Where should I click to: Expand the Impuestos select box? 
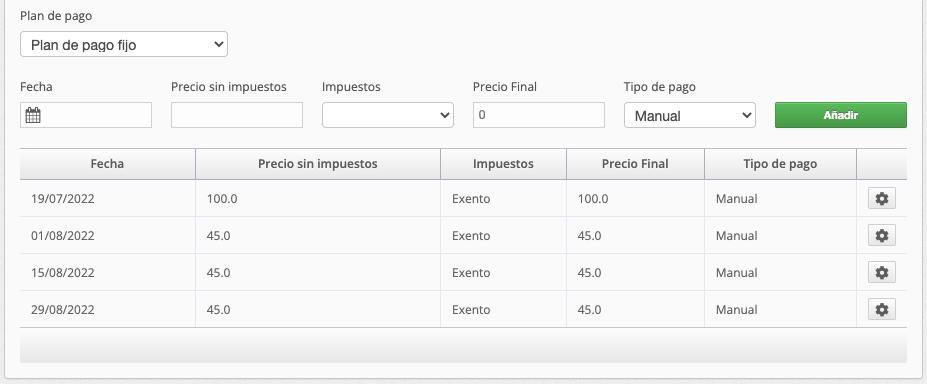click(387, 115)
